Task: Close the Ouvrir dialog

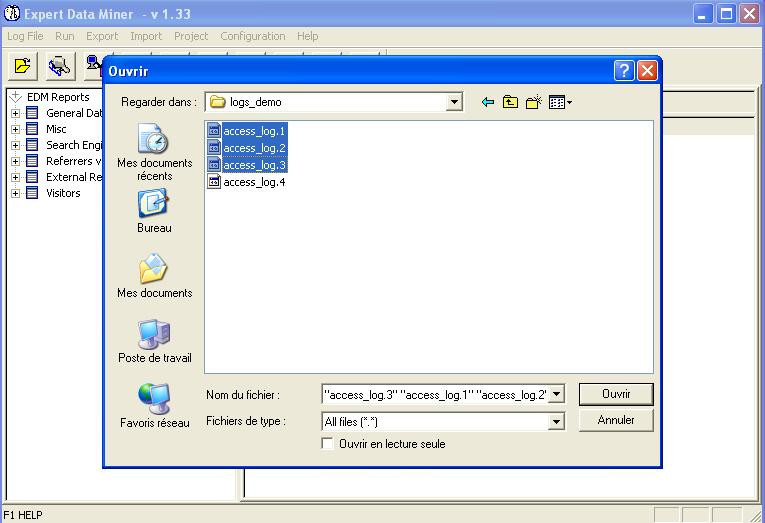Action: (647, 71)
